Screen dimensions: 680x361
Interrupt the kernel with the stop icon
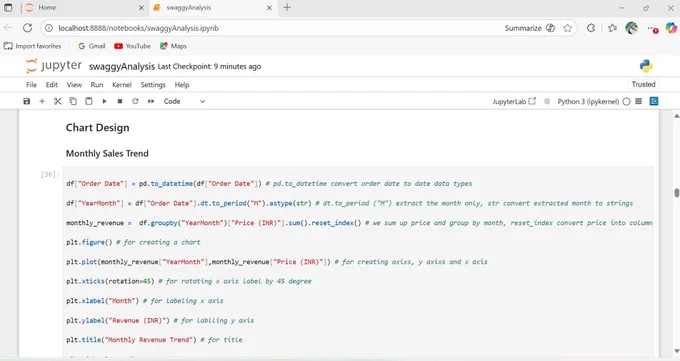(x=120, y=101)
